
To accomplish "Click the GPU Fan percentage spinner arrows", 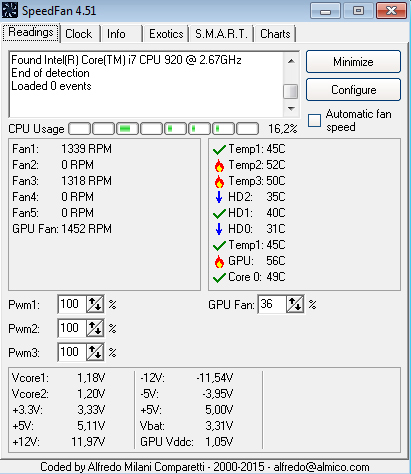I will click(295, 304).
